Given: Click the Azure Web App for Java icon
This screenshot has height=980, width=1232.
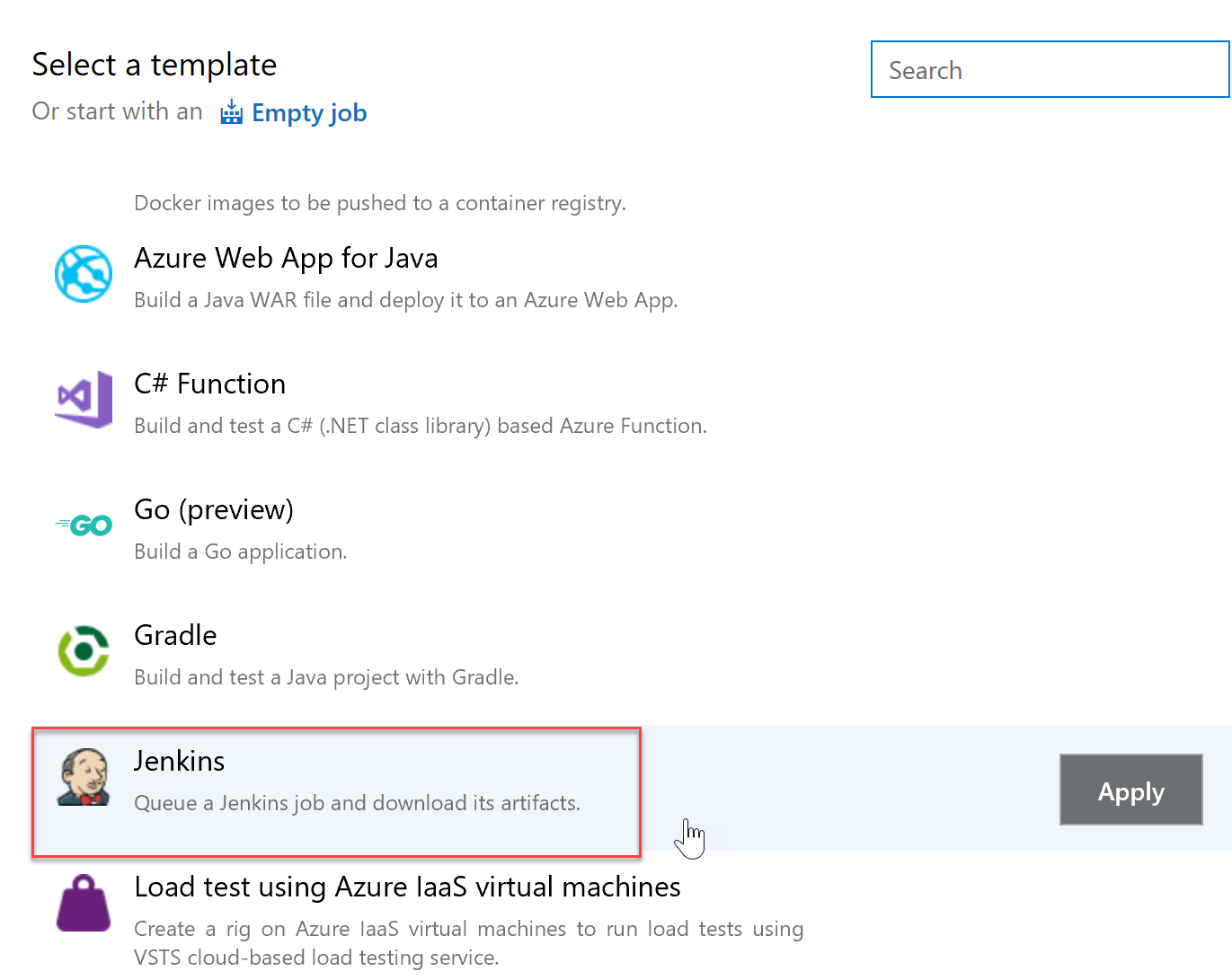Looking at the screenshot, I should coord(84,274).
